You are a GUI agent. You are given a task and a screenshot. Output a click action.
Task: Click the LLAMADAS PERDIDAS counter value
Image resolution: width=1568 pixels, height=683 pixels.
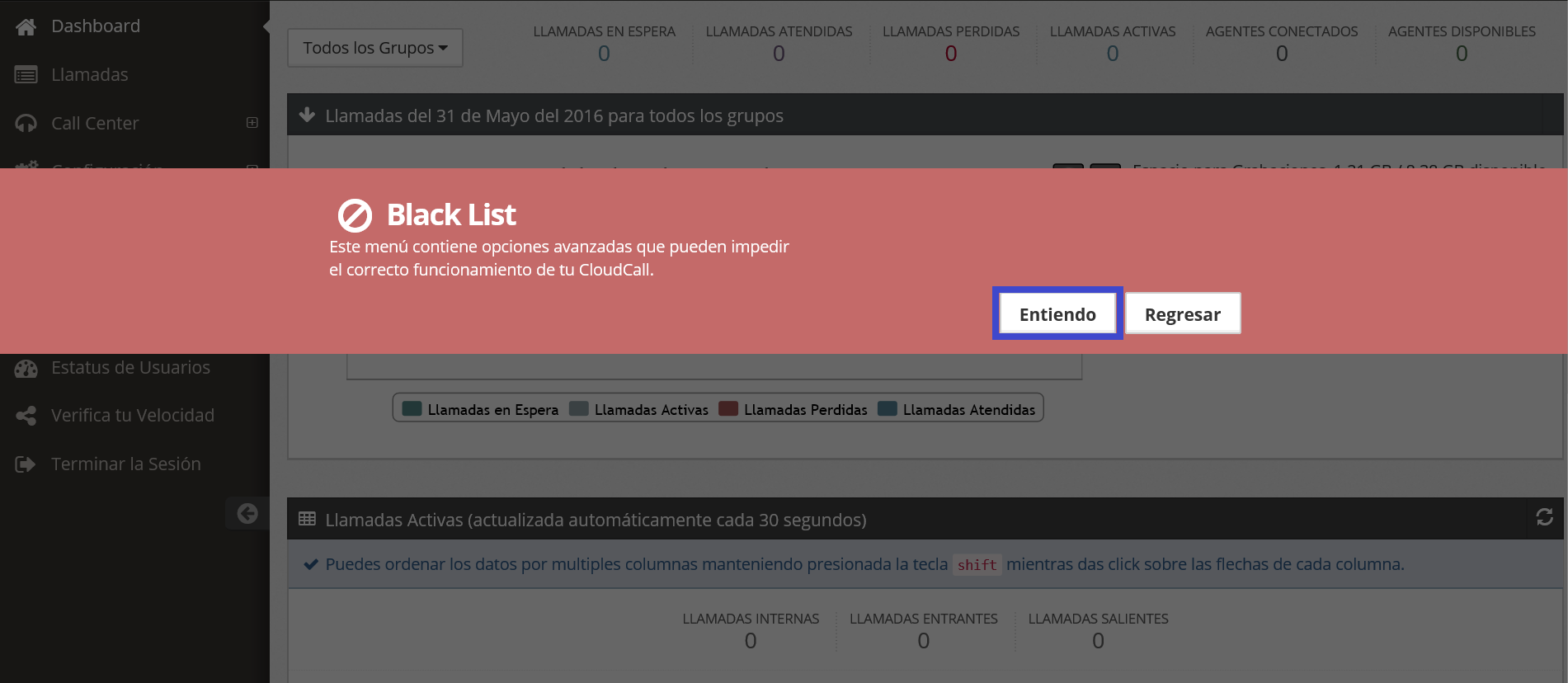pos(951,54)
